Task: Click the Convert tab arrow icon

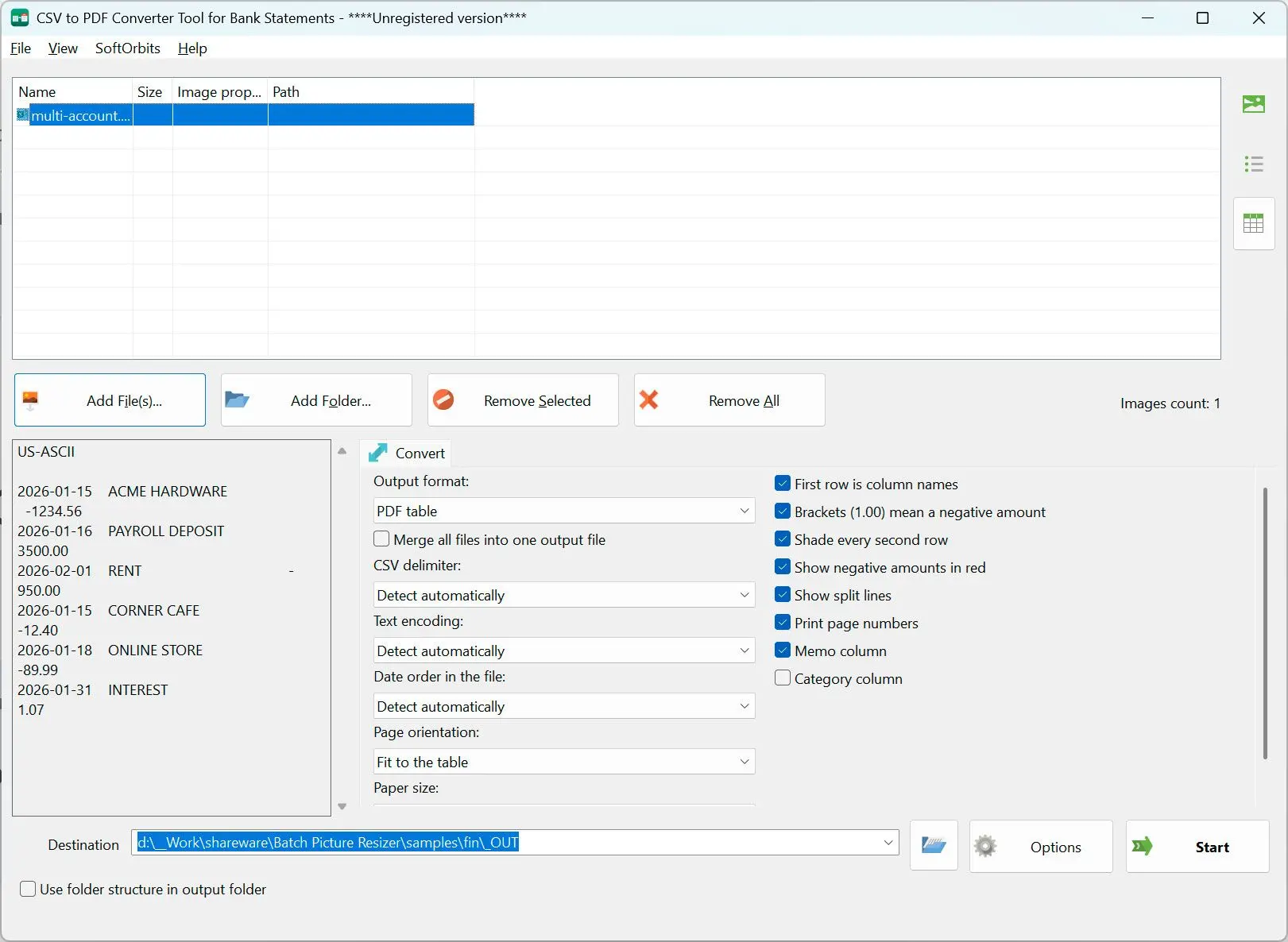Action: (x=378, y=453)
